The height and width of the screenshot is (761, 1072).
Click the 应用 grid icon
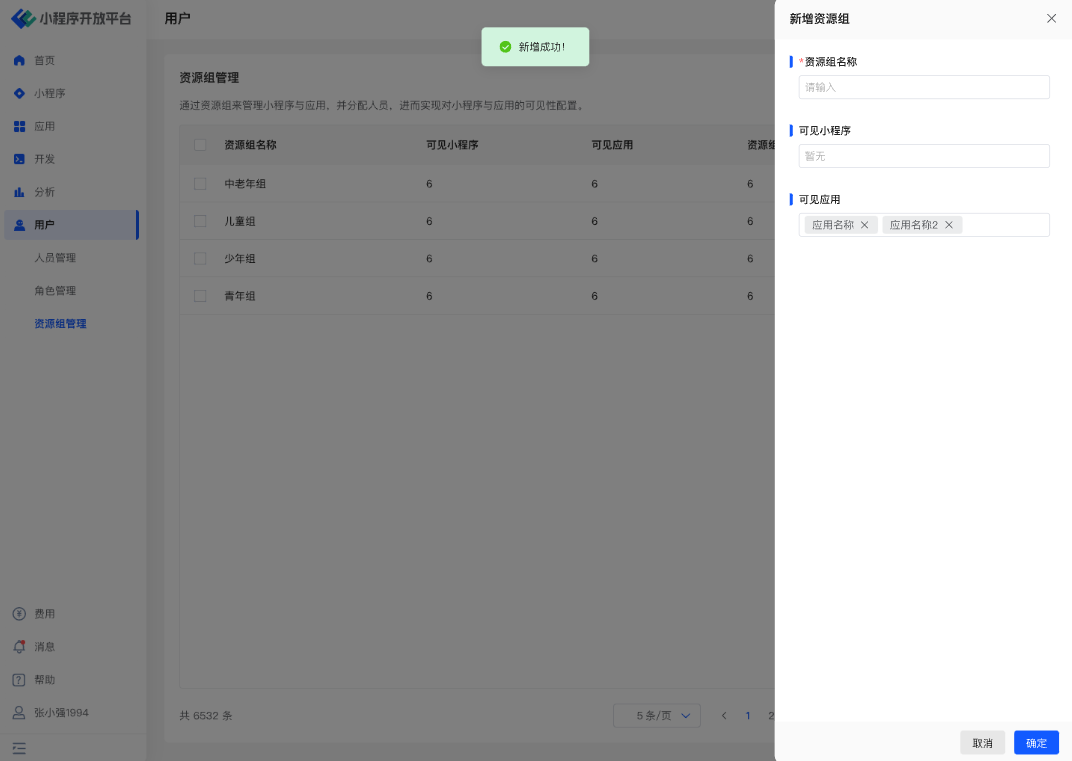[x=19, y=127]
